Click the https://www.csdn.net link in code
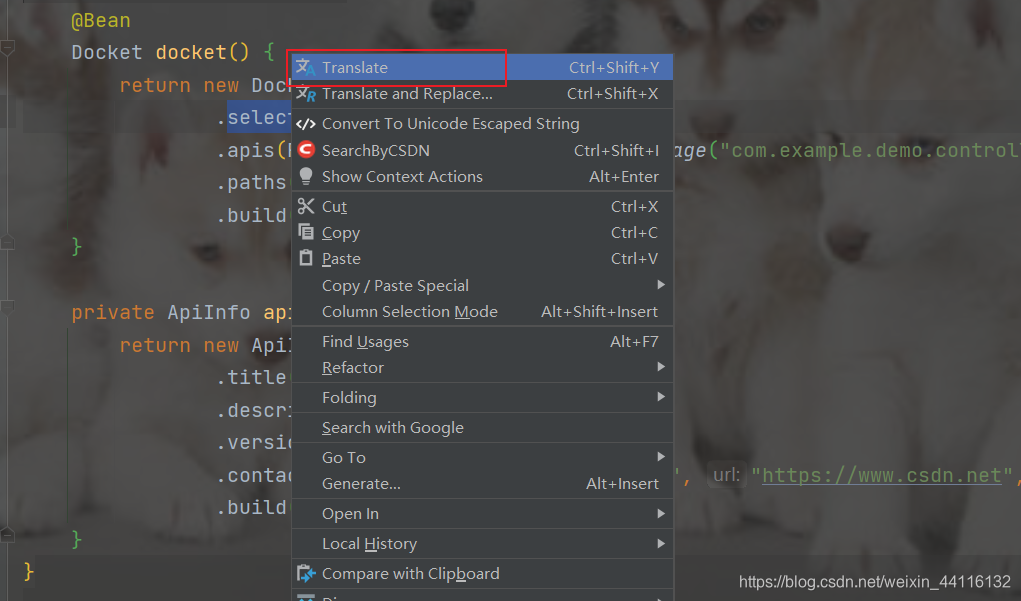 pyautogui.click(x=882, y=475)
